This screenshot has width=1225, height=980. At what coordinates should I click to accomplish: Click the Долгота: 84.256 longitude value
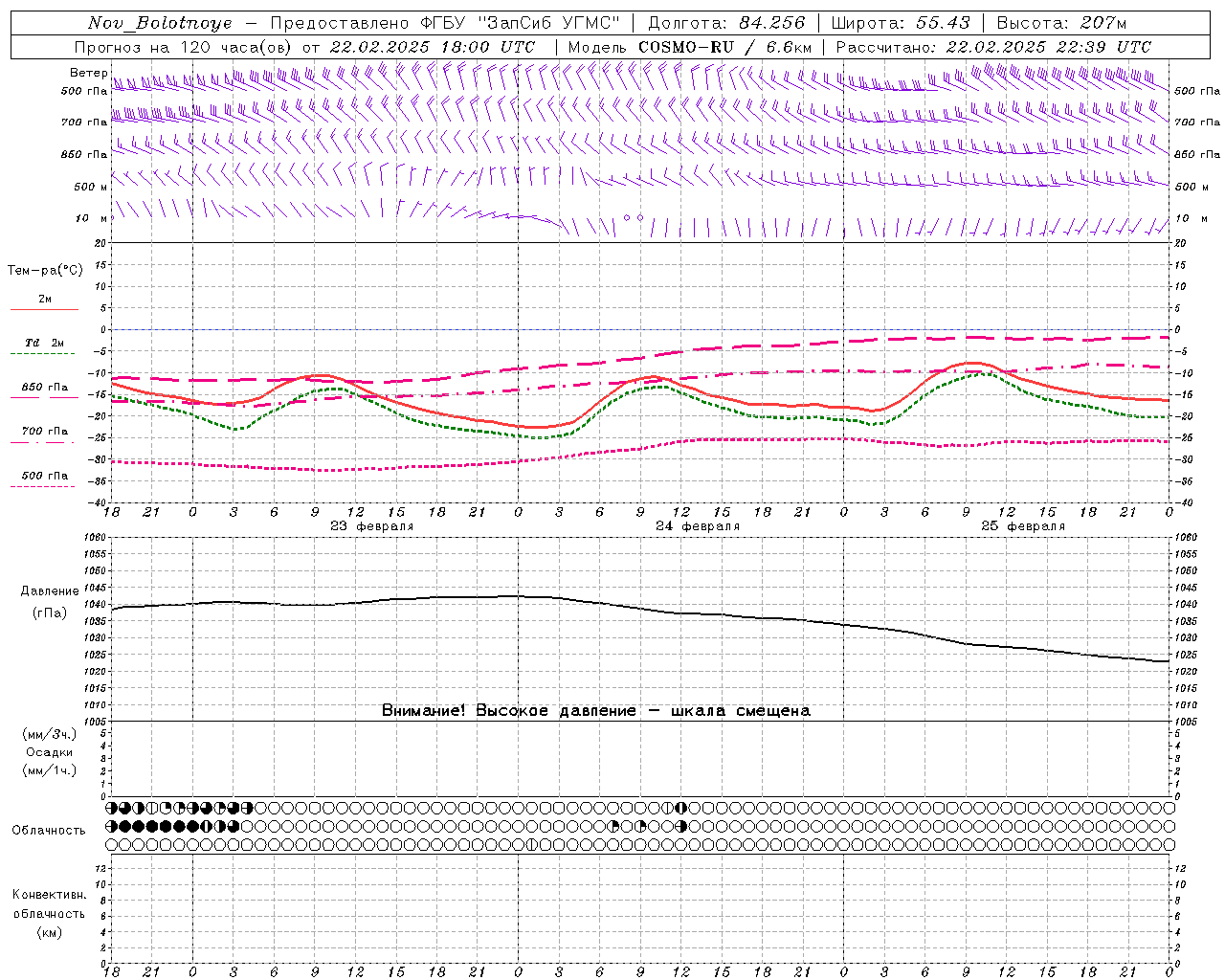click(726, 23)
